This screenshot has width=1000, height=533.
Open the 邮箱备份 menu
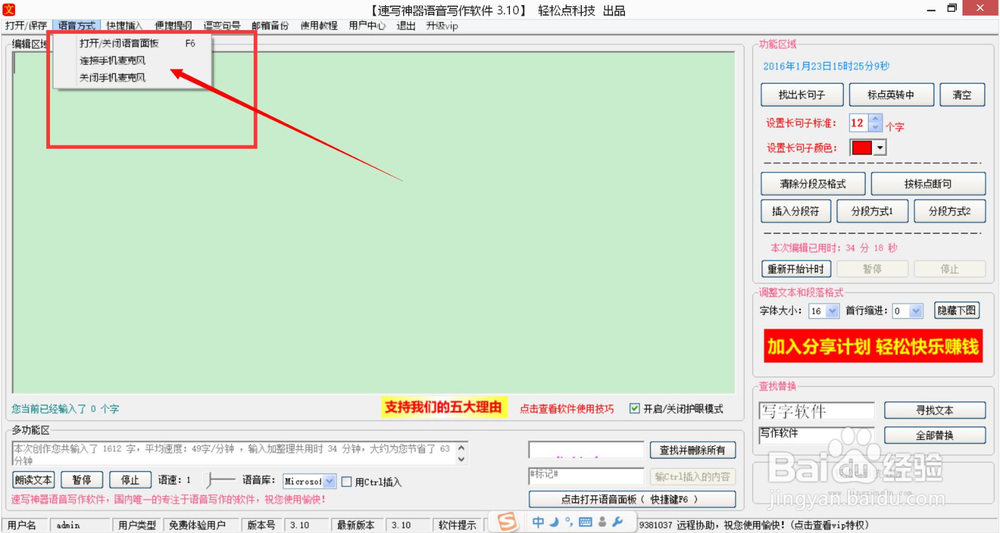coord(270,26)
